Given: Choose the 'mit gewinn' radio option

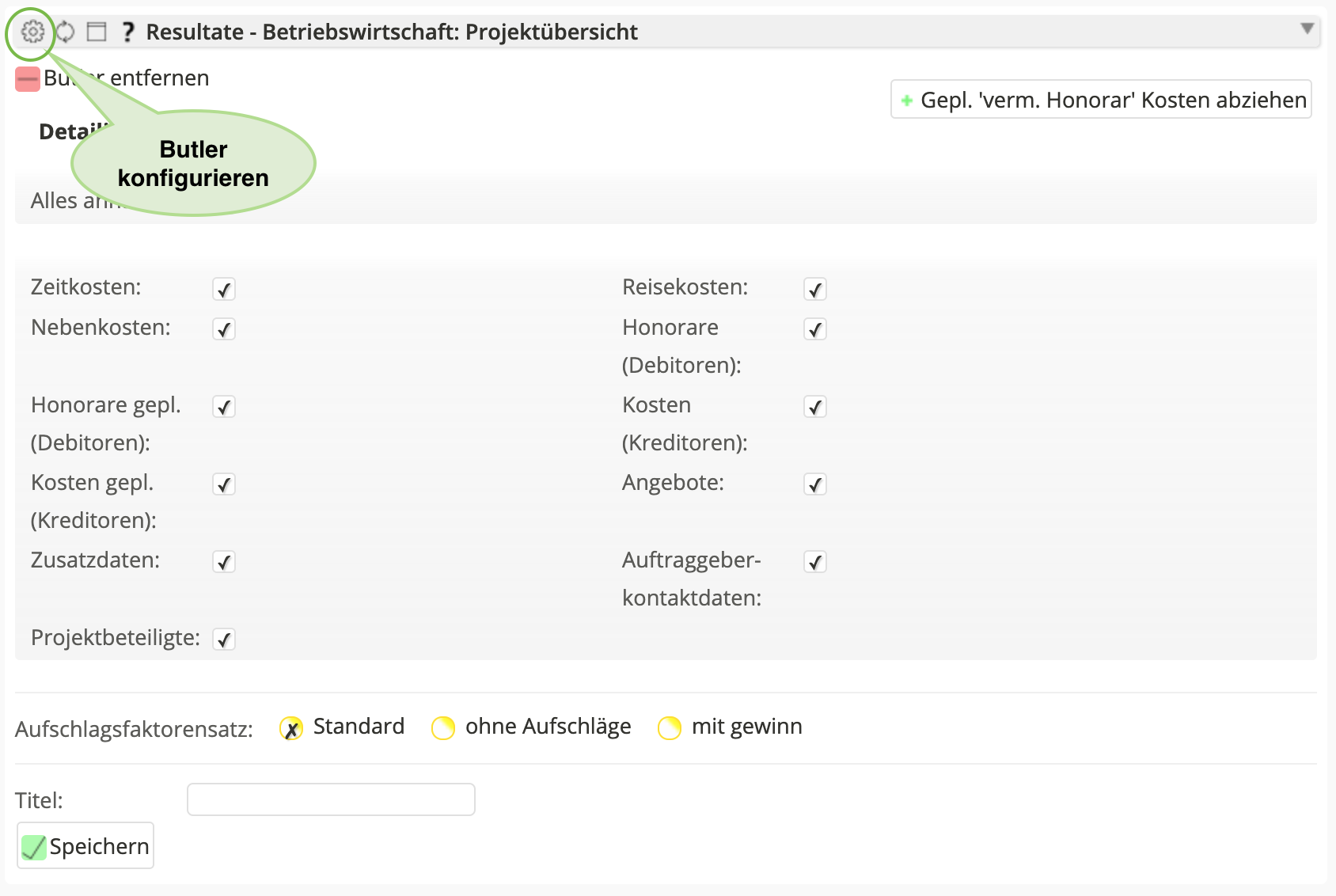Looking at the screenshot, I should pyautogui.click(x=670, y=728).
